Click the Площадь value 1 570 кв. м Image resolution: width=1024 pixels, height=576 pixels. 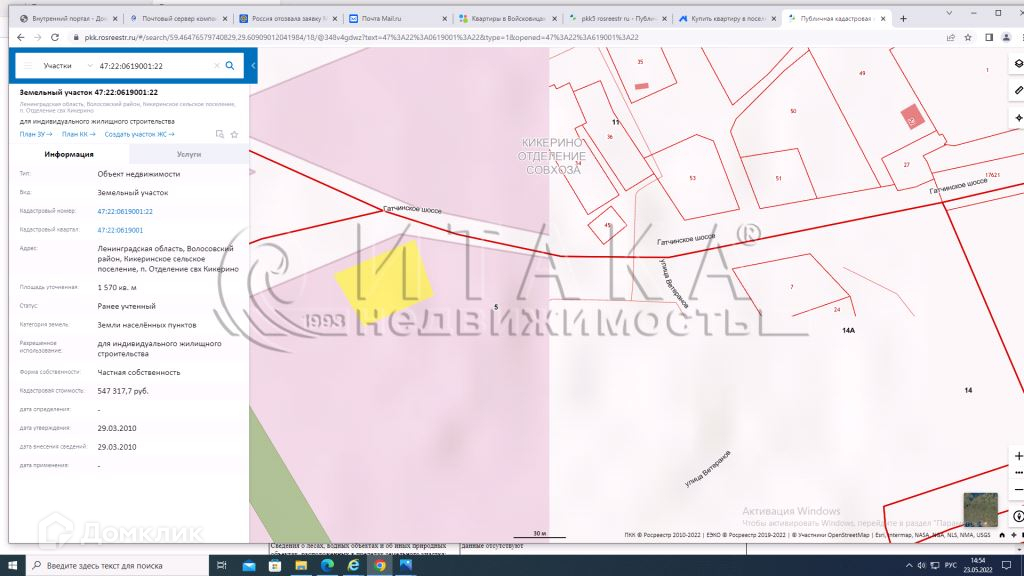tap(117, 287)
